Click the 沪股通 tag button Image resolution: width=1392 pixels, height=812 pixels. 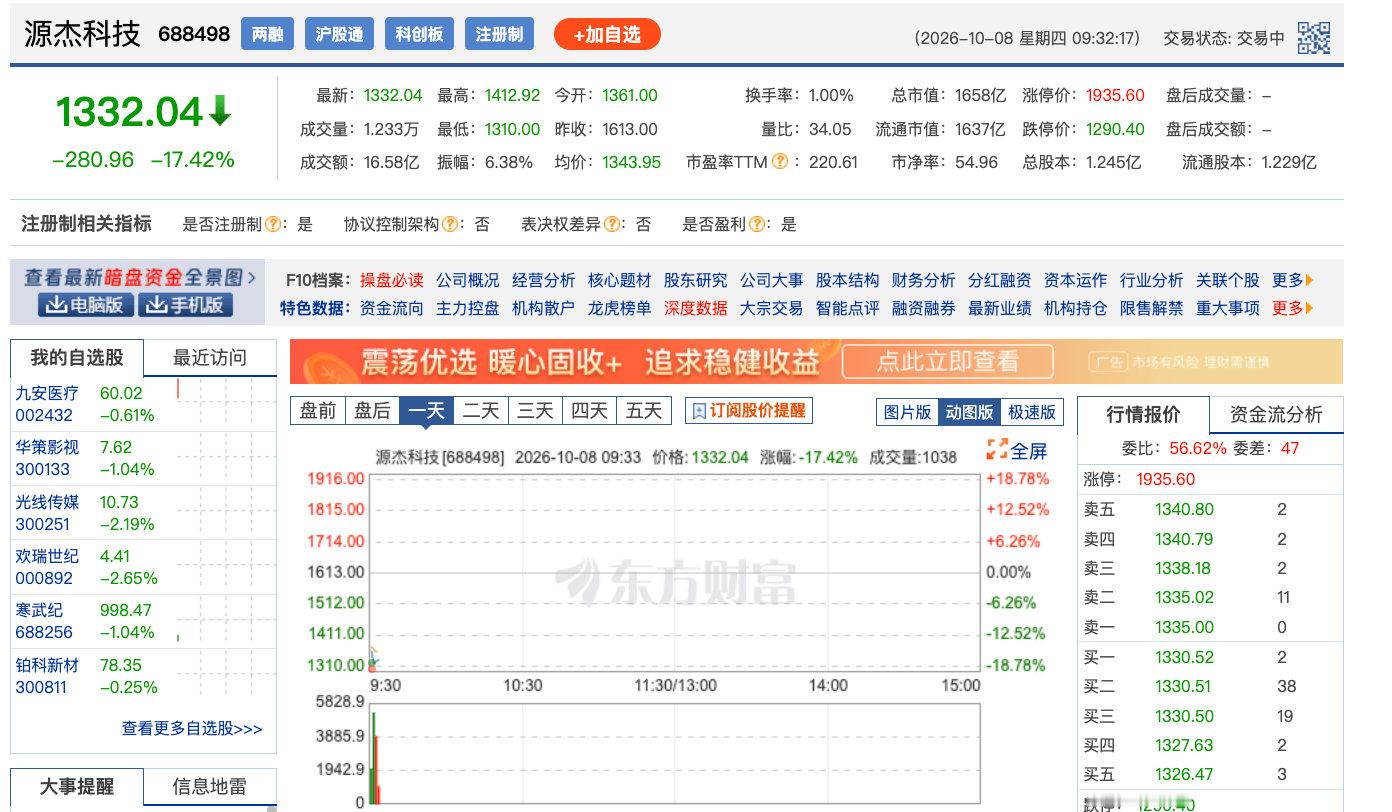(339, 34)
